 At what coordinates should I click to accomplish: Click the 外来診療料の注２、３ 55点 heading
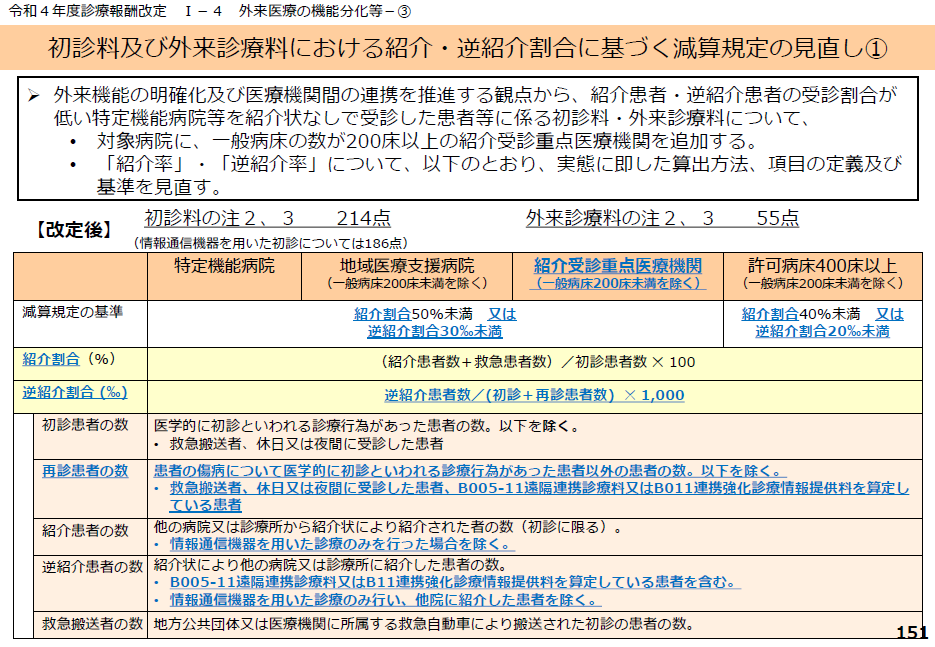[x=662, y=219]
